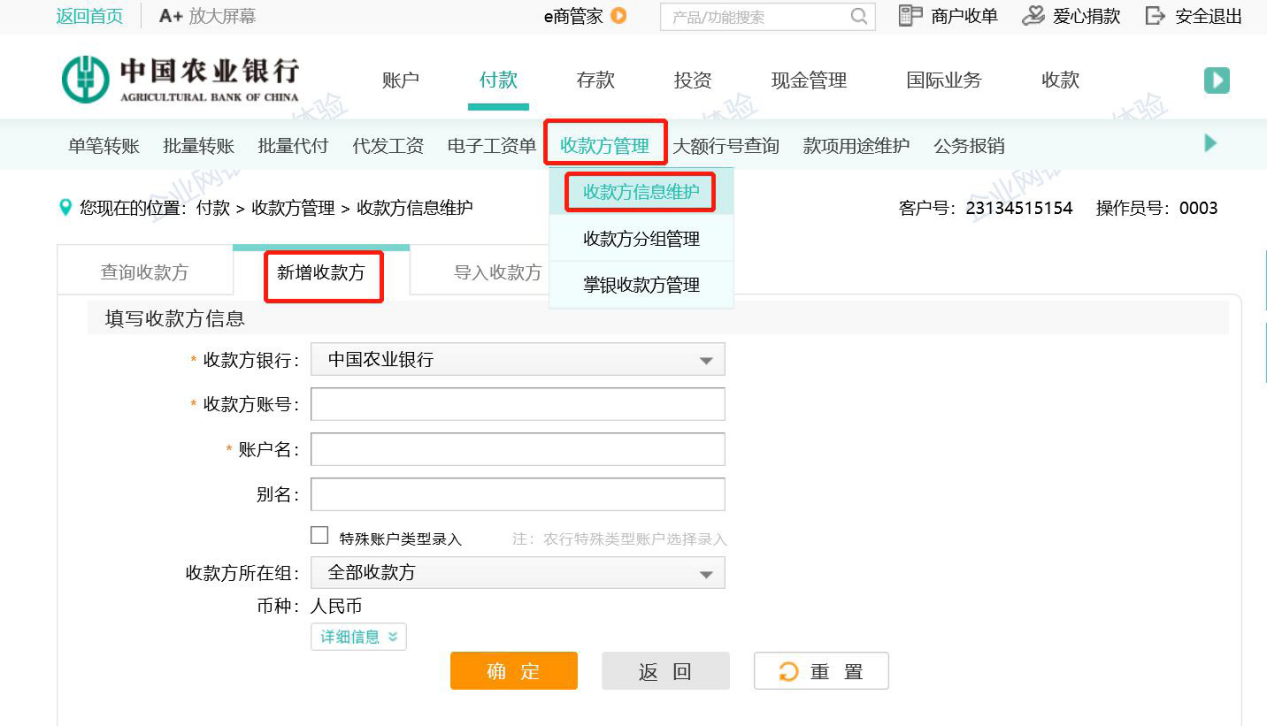Switch to the 查询收款方 tab
1267x726 pixels.
click(x=144, y=272)
